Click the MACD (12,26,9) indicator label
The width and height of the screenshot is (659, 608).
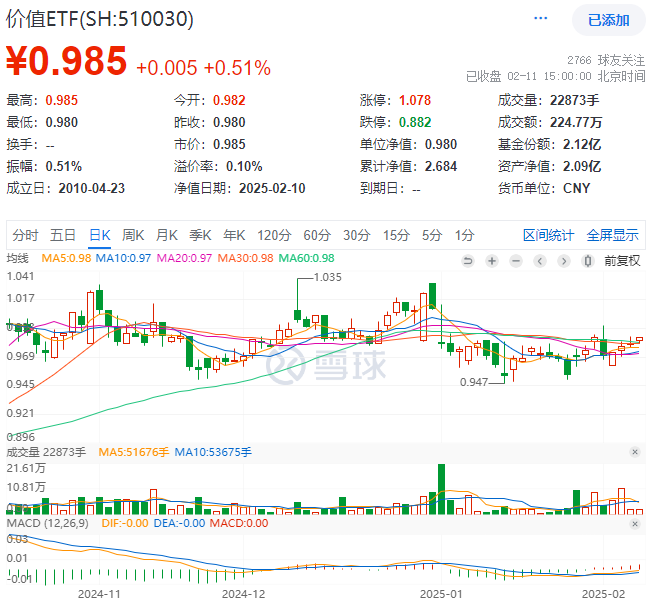[47, 523]
